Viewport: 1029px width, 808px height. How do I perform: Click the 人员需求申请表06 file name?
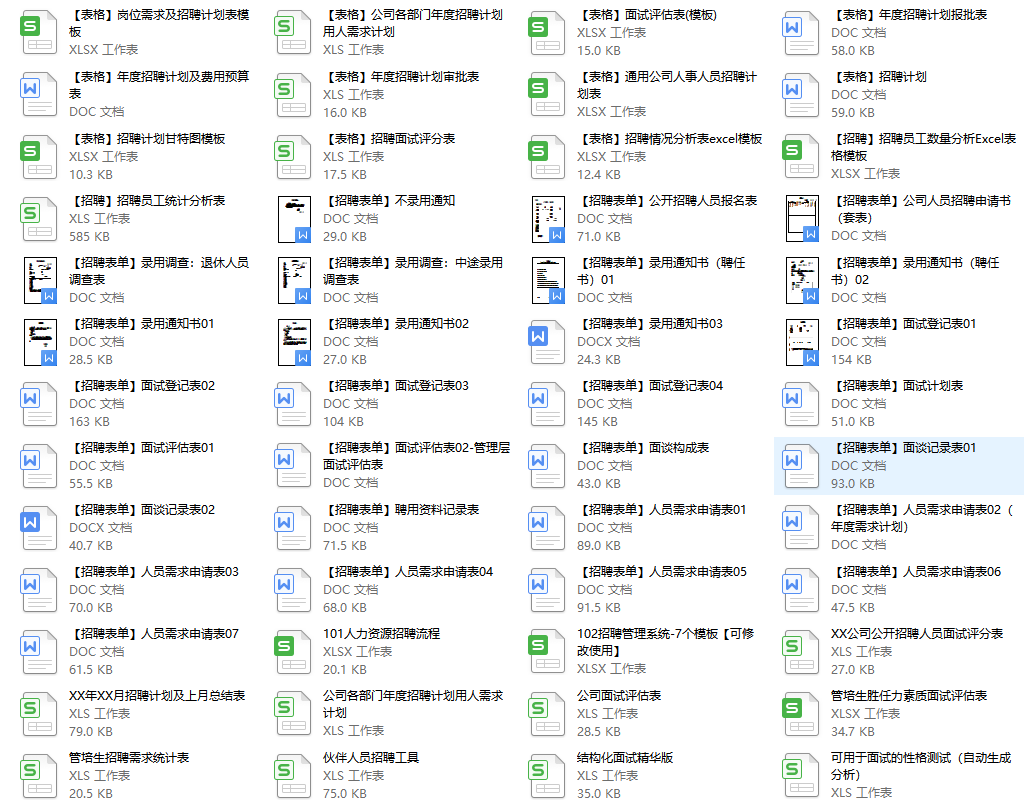coord(916,572)
